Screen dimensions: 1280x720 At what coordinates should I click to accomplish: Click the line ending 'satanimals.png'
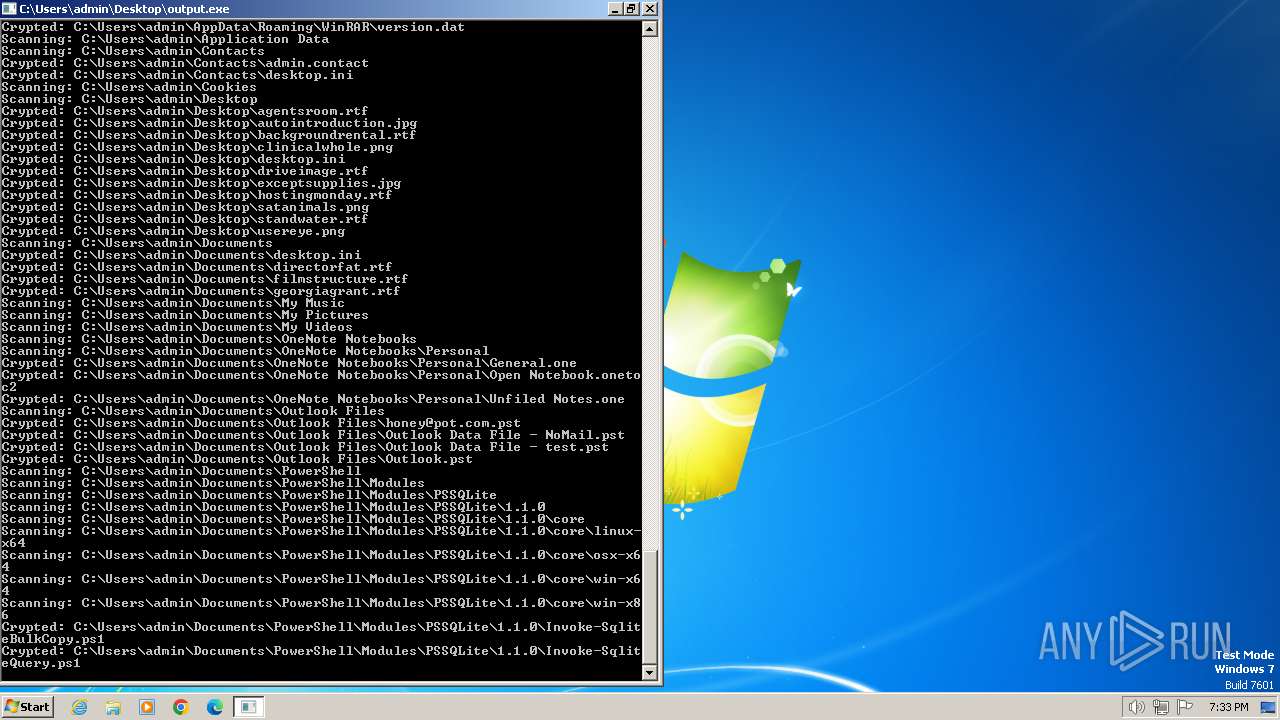pos(185,207)
